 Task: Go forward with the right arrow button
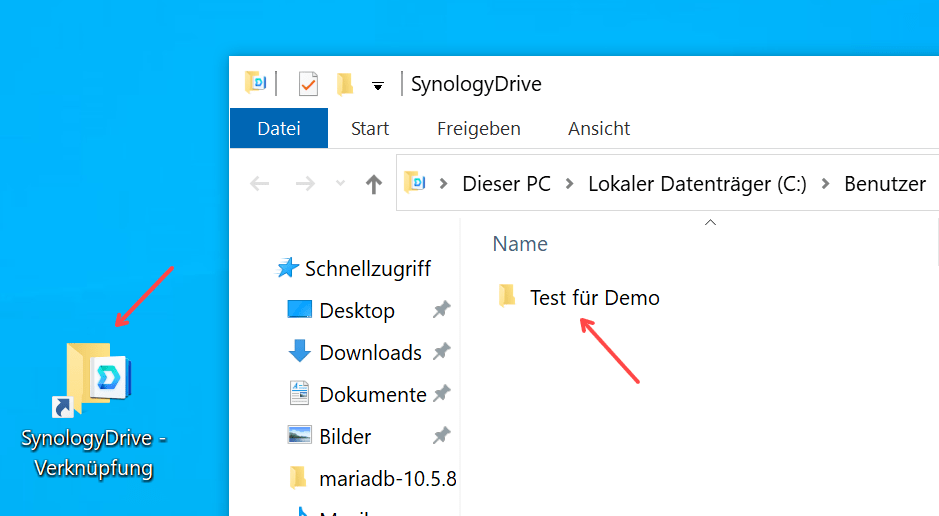(305, 184)
